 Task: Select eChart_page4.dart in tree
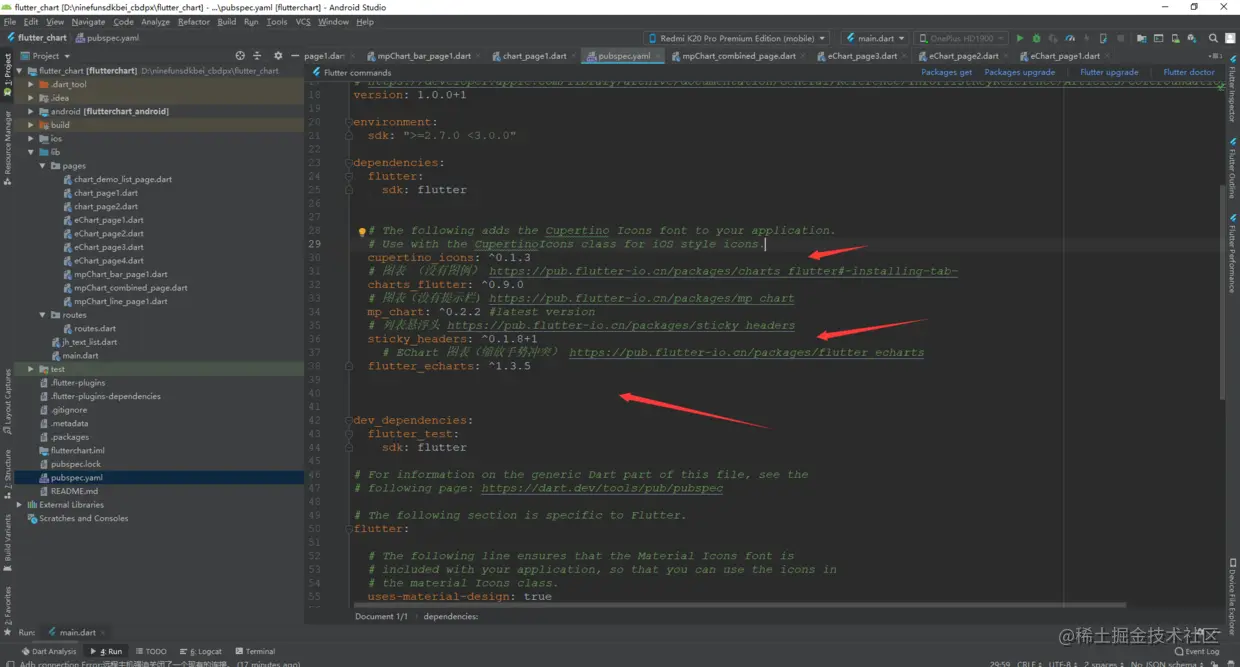(108, 261)
